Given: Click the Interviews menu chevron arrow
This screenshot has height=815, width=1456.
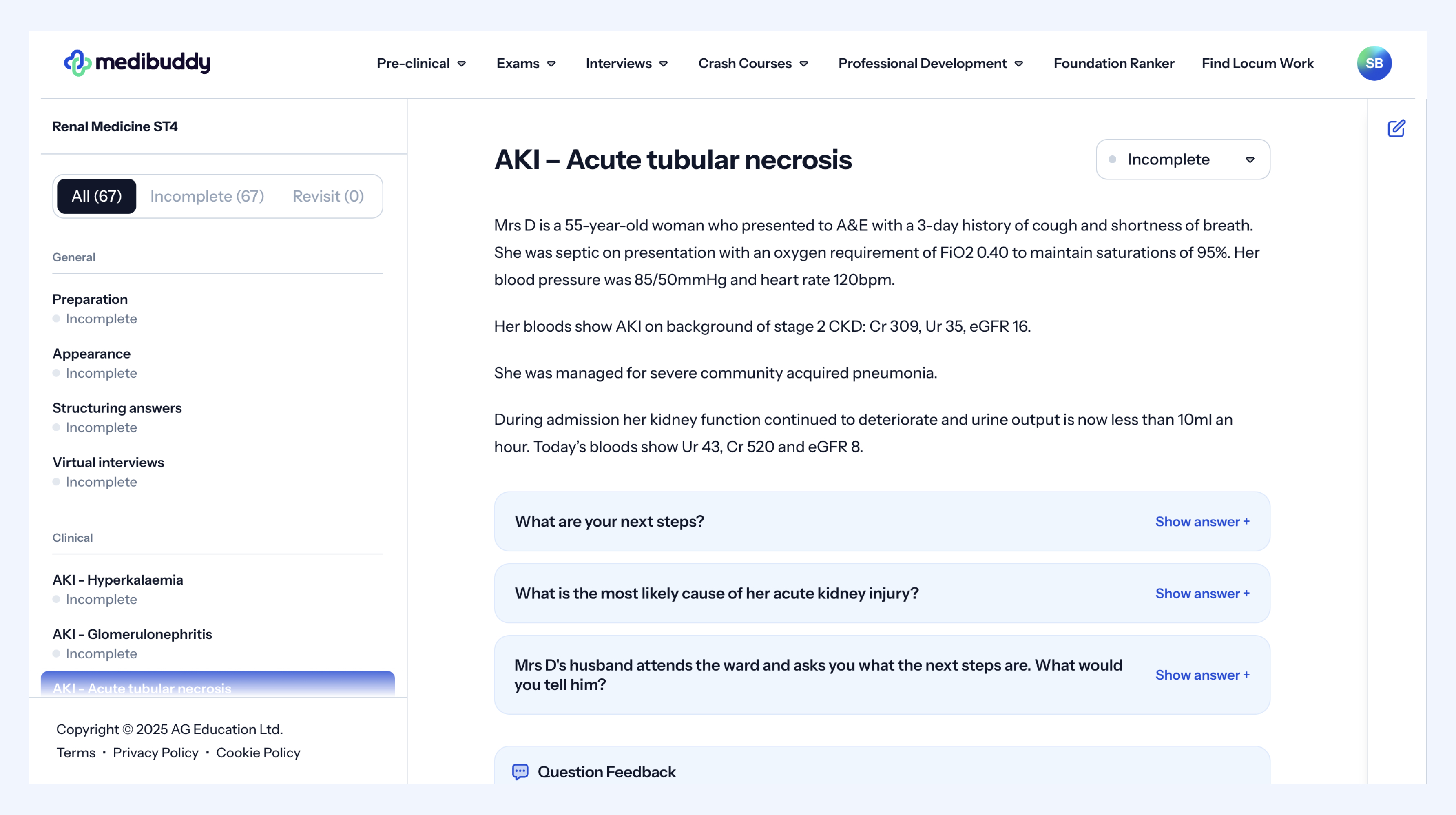Looking at the screenshot, I should pyautogui.click(x=664, y=64).
